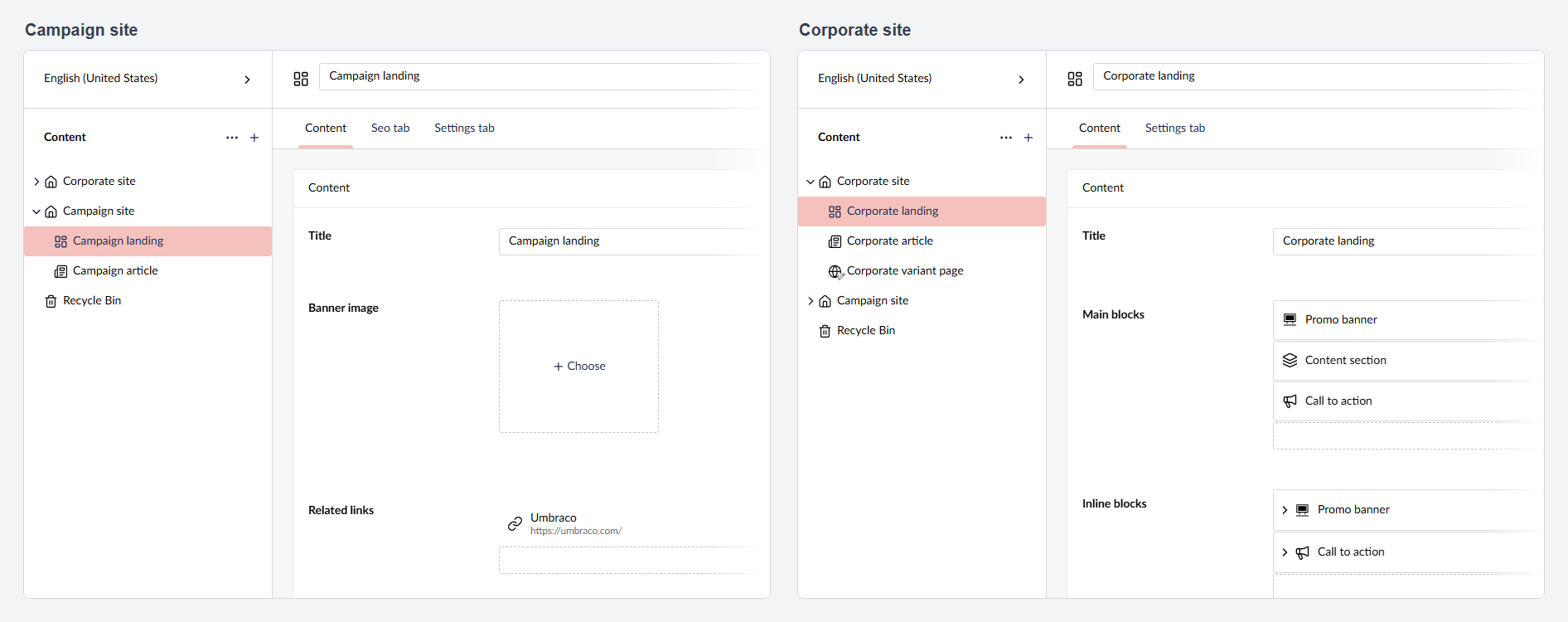
Task: Click Corporate landing document name field at top
Action: (1317, 76)
